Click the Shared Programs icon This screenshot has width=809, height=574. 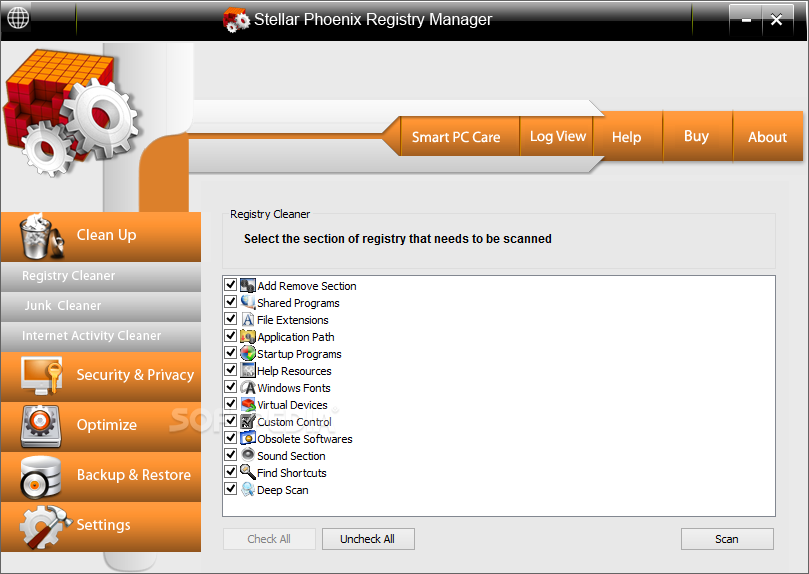point(248,302)
